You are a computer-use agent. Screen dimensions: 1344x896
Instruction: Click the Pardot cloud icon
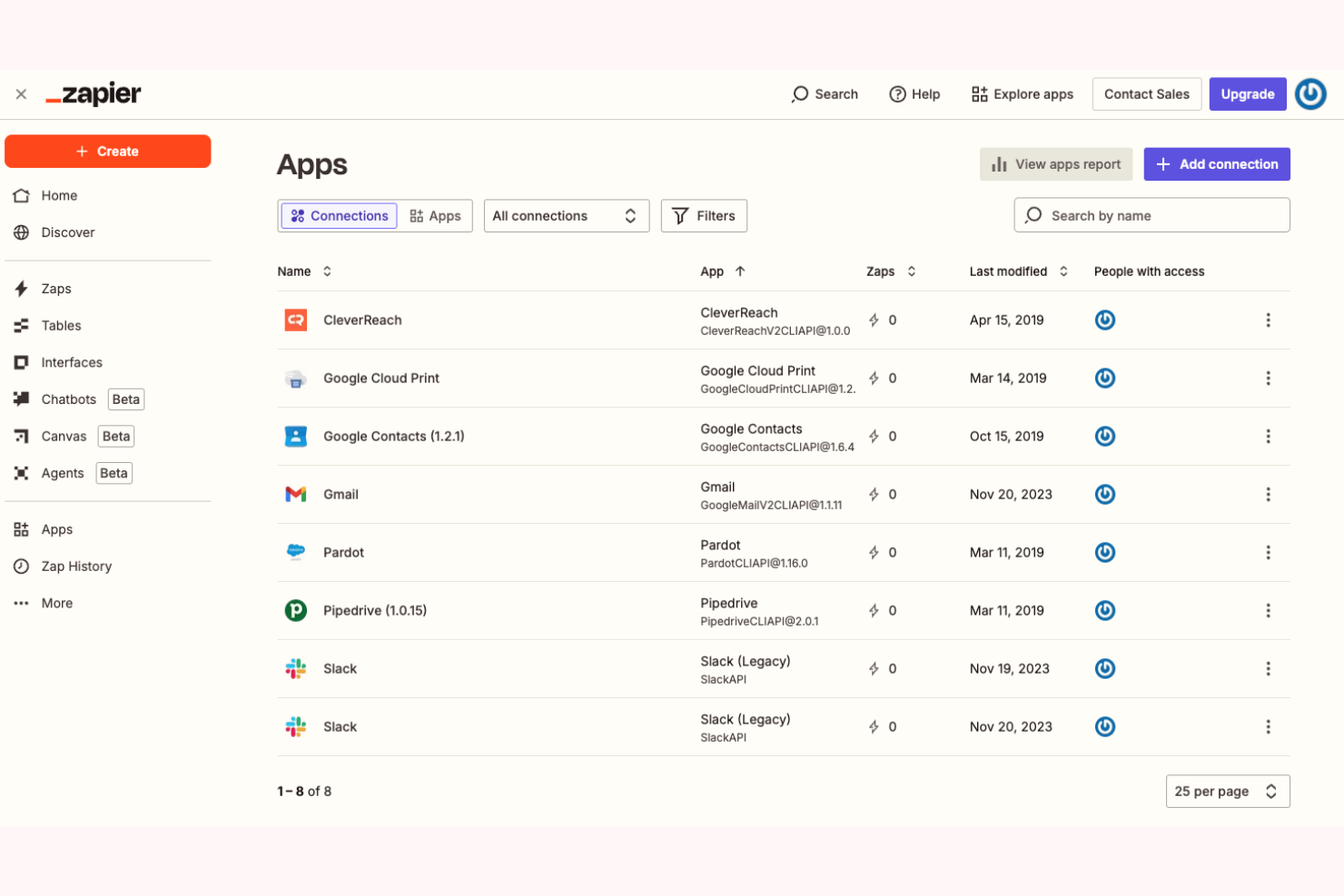point(296,553)
